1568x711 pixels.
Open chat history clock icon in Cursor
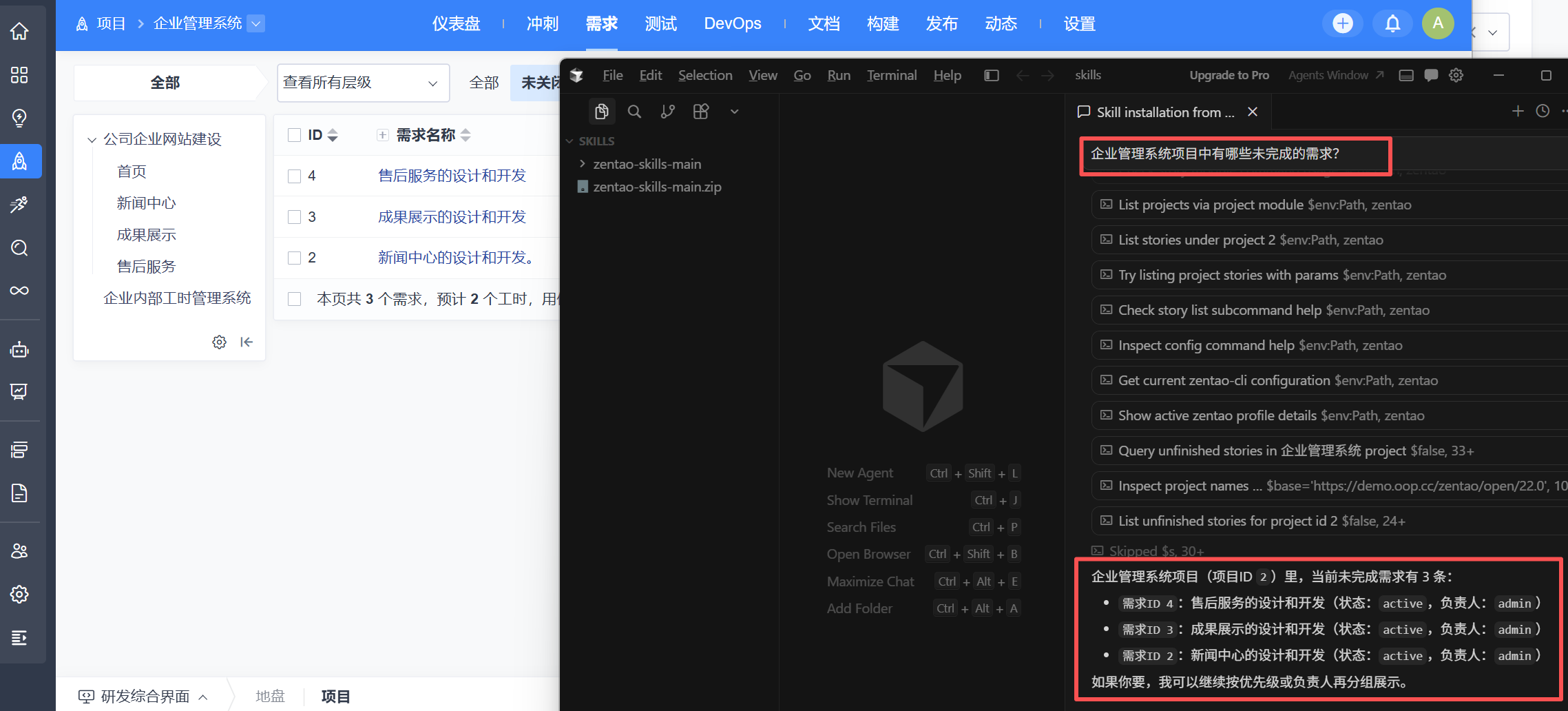1543,111
